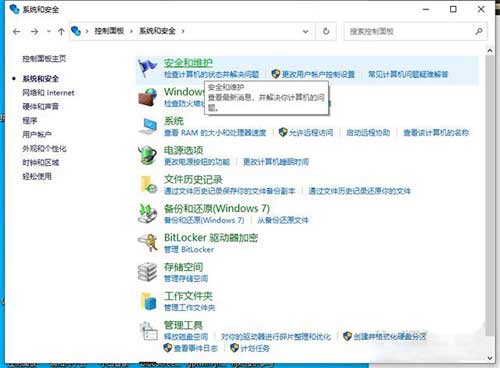Screen dimensions: 500x368
Task: Click the 电源选项 battery icon
Action: pyautogui.click(x=148, y=155)
